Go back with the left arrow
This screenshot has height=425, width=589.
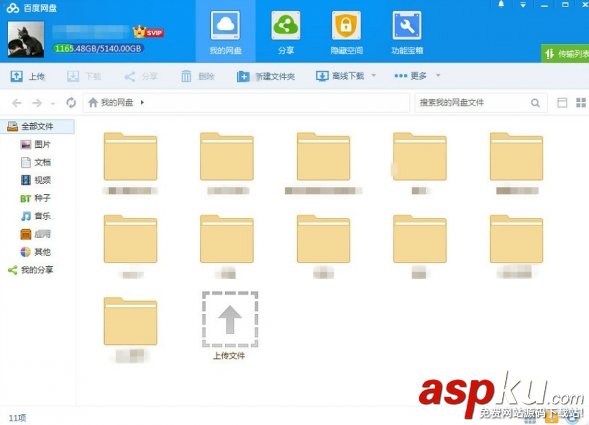[x=17, y=103]
